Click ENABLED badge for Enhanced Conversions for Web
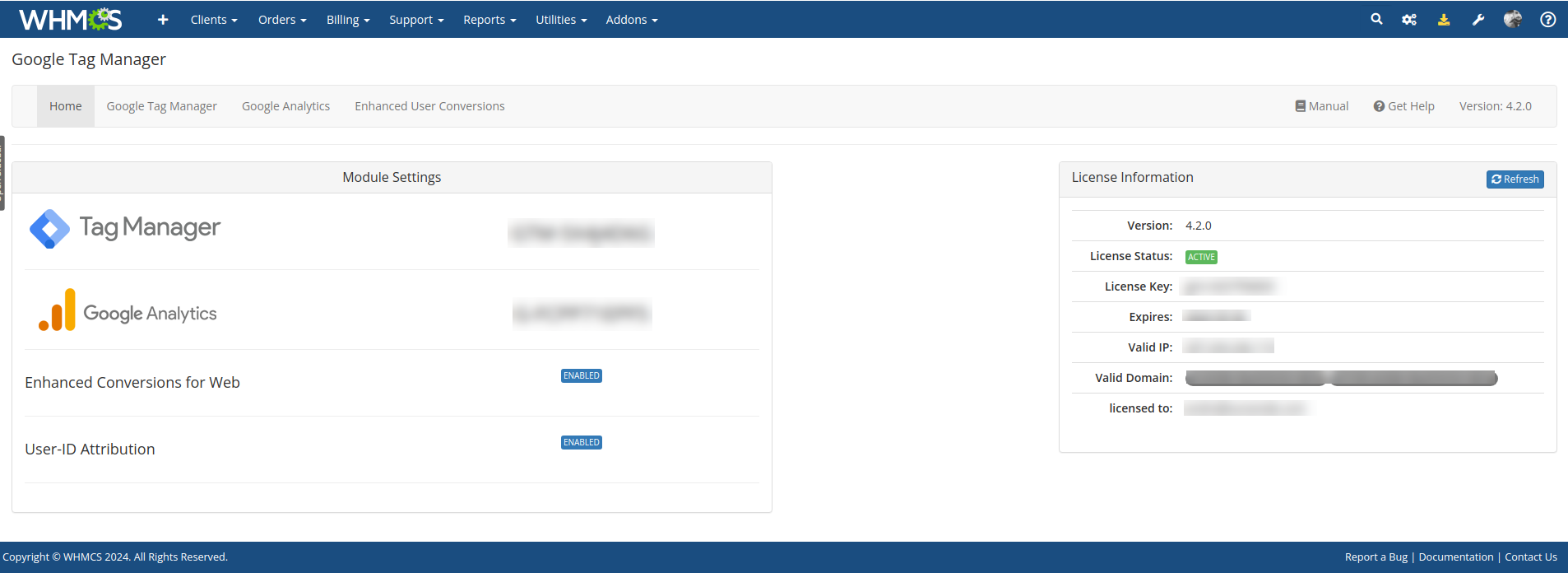 pos(582,375)
